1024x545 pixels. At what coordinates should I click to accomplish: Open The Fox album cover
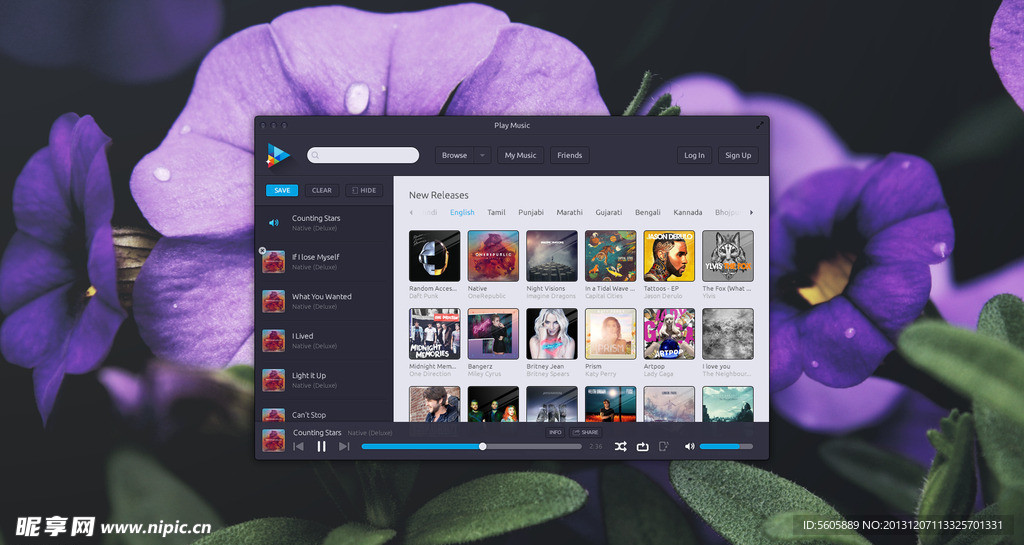point(728,256)
